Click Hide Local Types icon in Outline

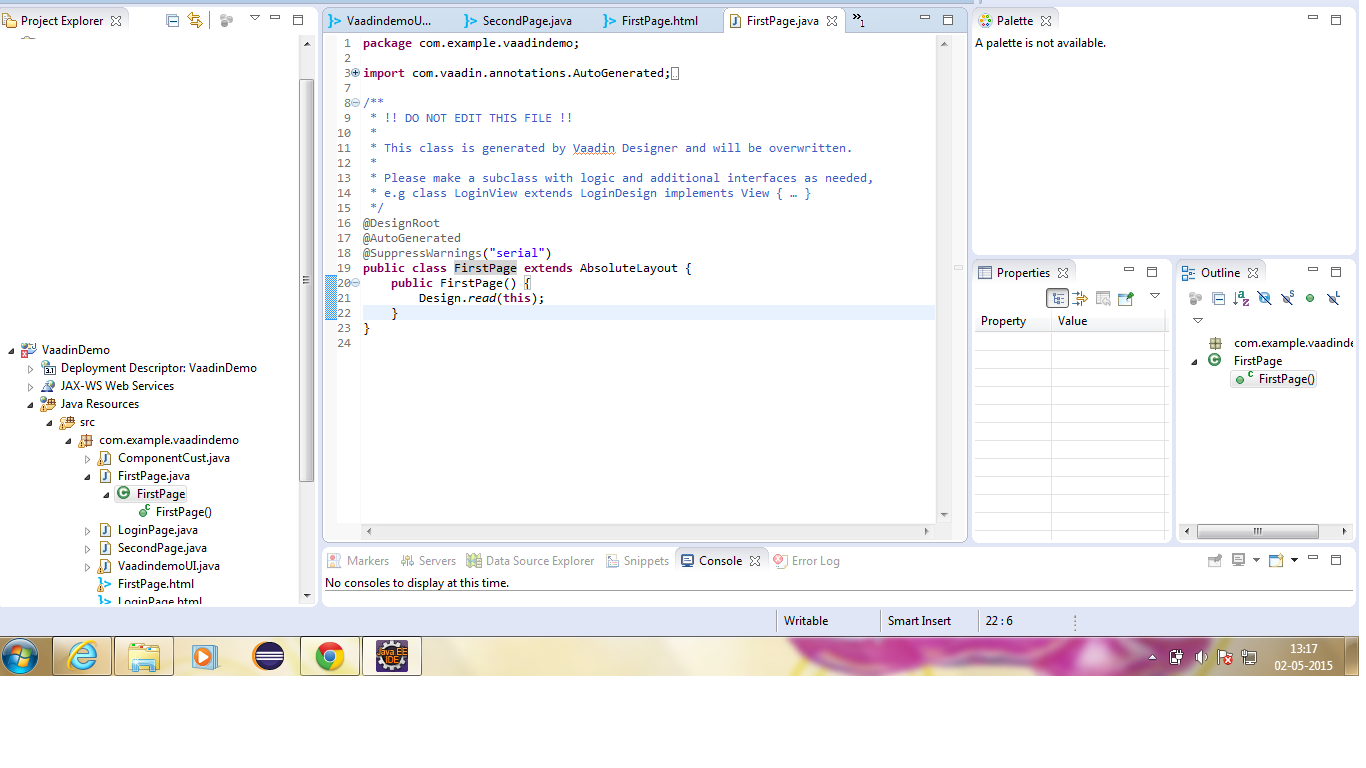tap(1333, 298)
